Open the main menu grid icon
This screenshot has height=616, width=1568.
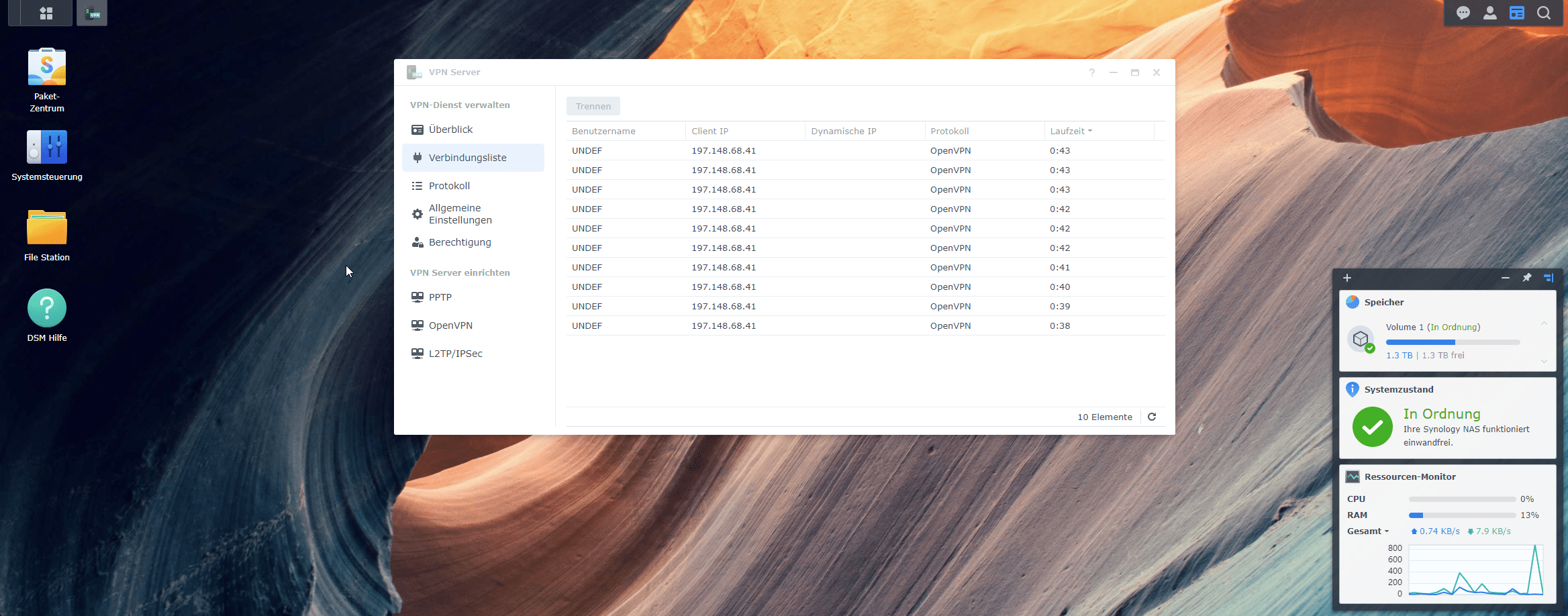click(x=46, y=13)
